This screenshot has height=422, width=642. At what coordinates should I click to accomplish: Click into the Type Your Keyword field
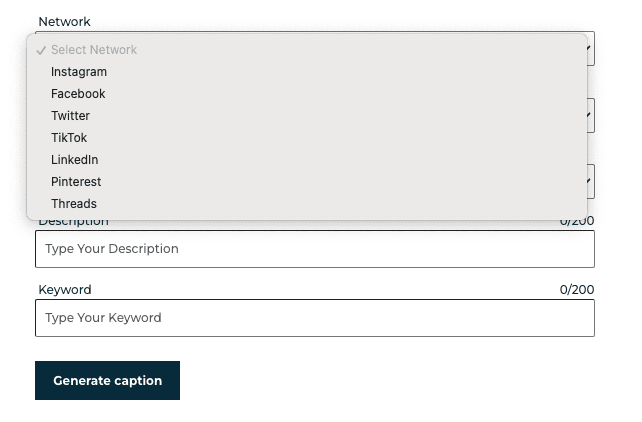coord(314,318)
